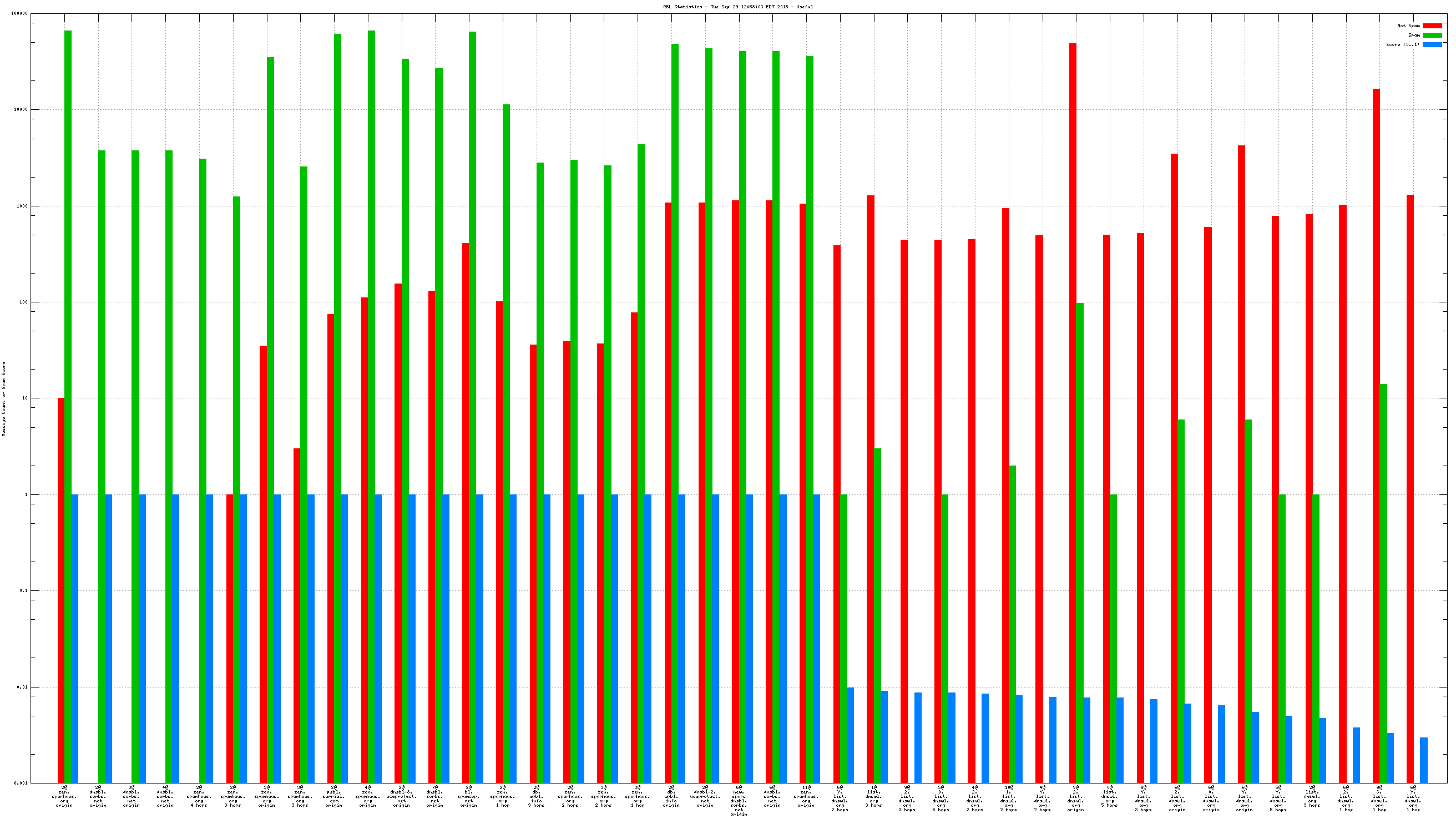Click the 'Not Spam' legend label text
Image resolution: width=1456 pixels, height=819 pixels.
coord(1408,26)
